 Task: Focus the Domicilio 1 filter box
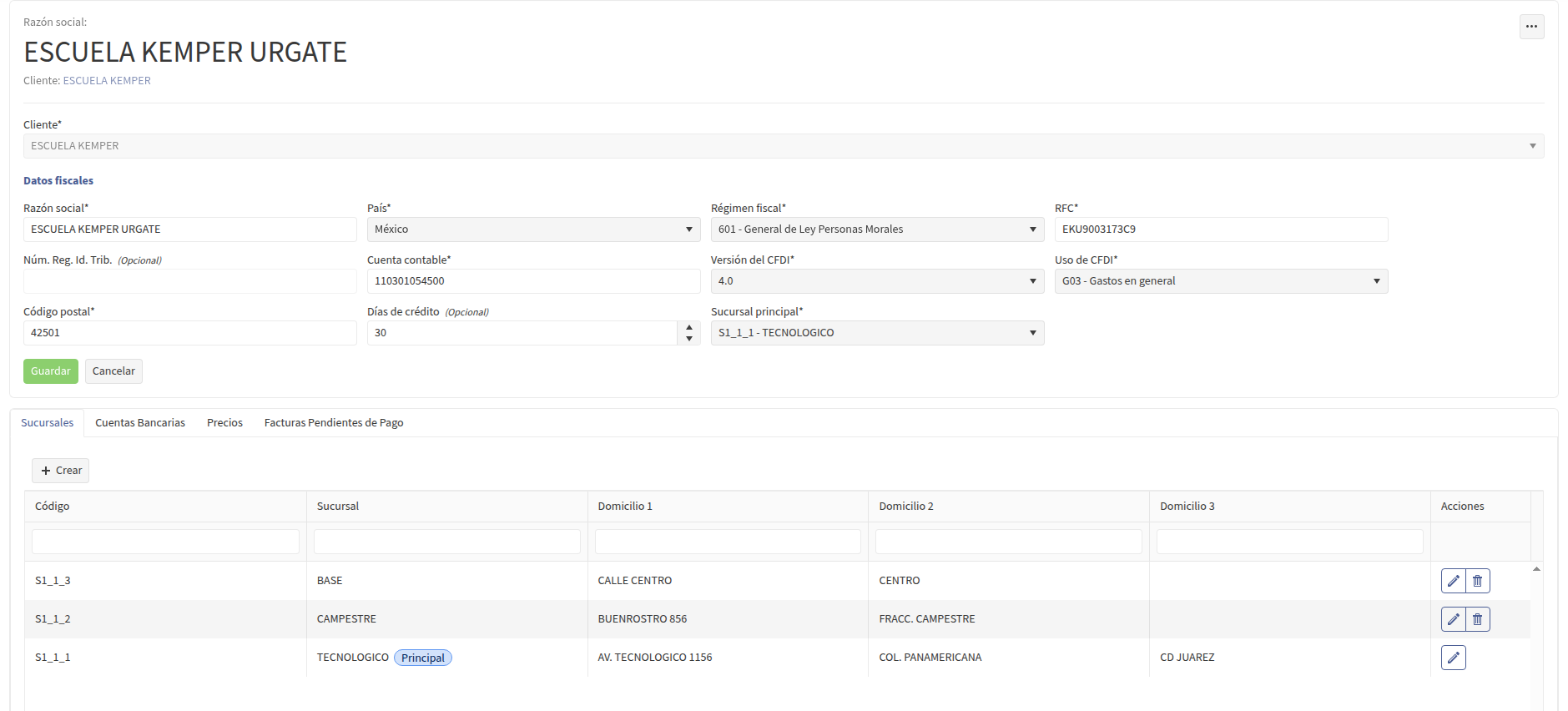(728, 542)
